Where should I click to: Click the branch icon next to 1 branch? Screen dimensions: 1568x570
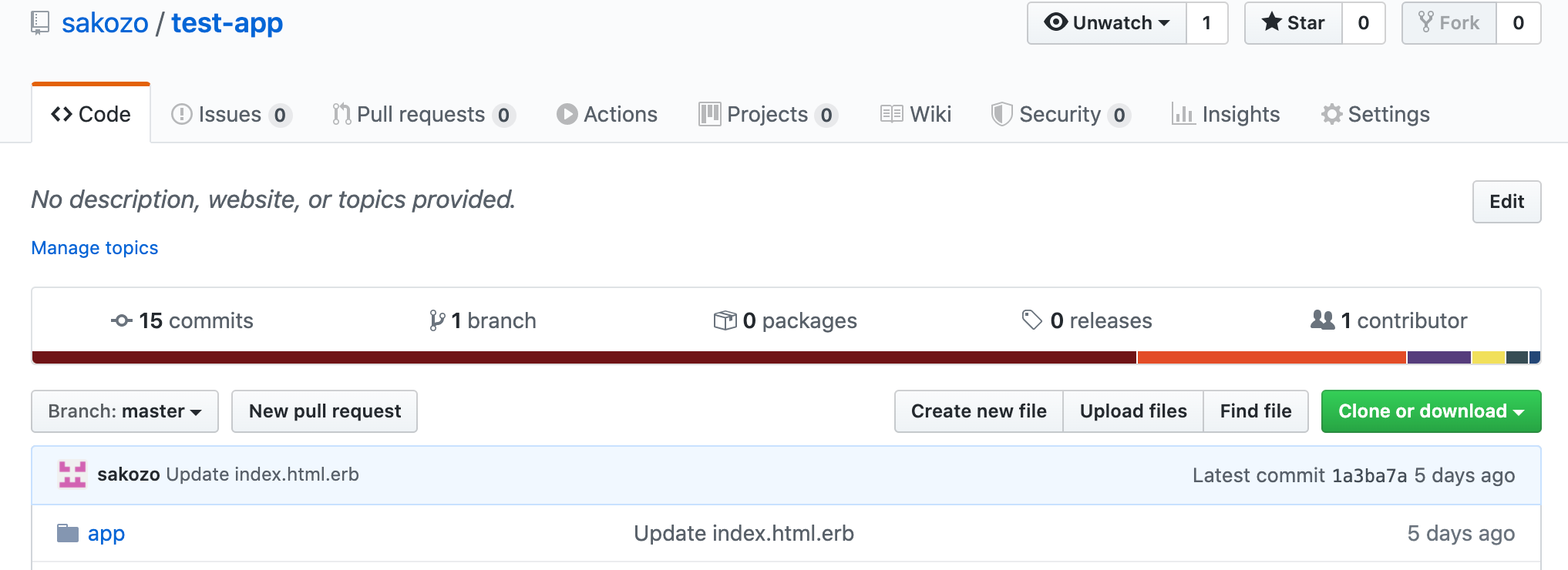click(437, 320)
